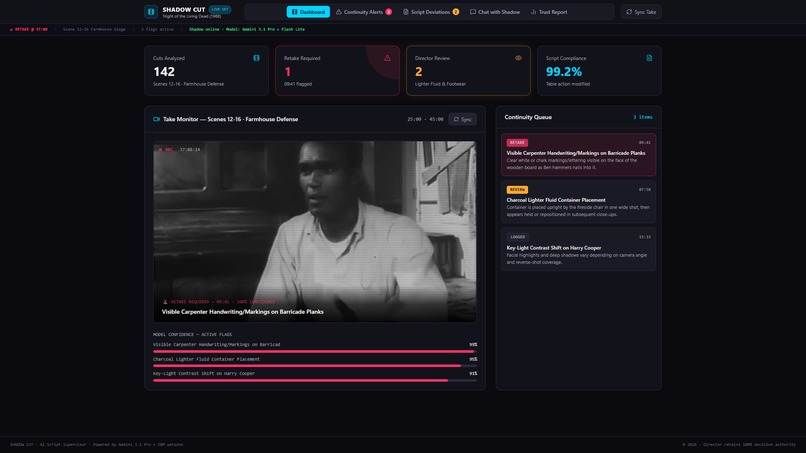Image resolution: width=806 pixels, height=453 pixels.
Task: Click the Charcoal Lighter Fluid Container Placement confidence label
Action: click(206, 359)
